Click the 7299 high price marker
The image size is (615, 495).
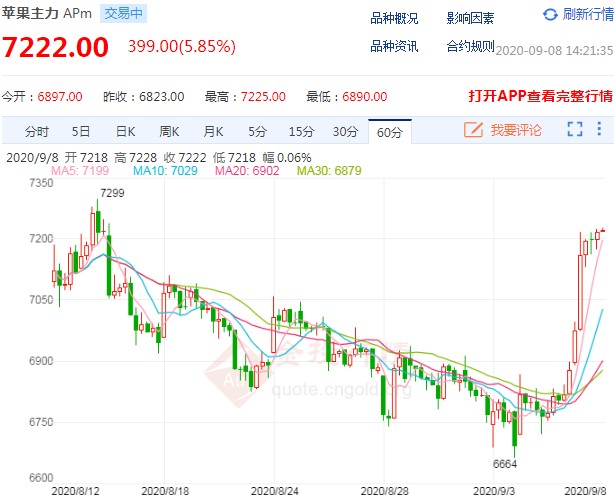tap(112, 193)
